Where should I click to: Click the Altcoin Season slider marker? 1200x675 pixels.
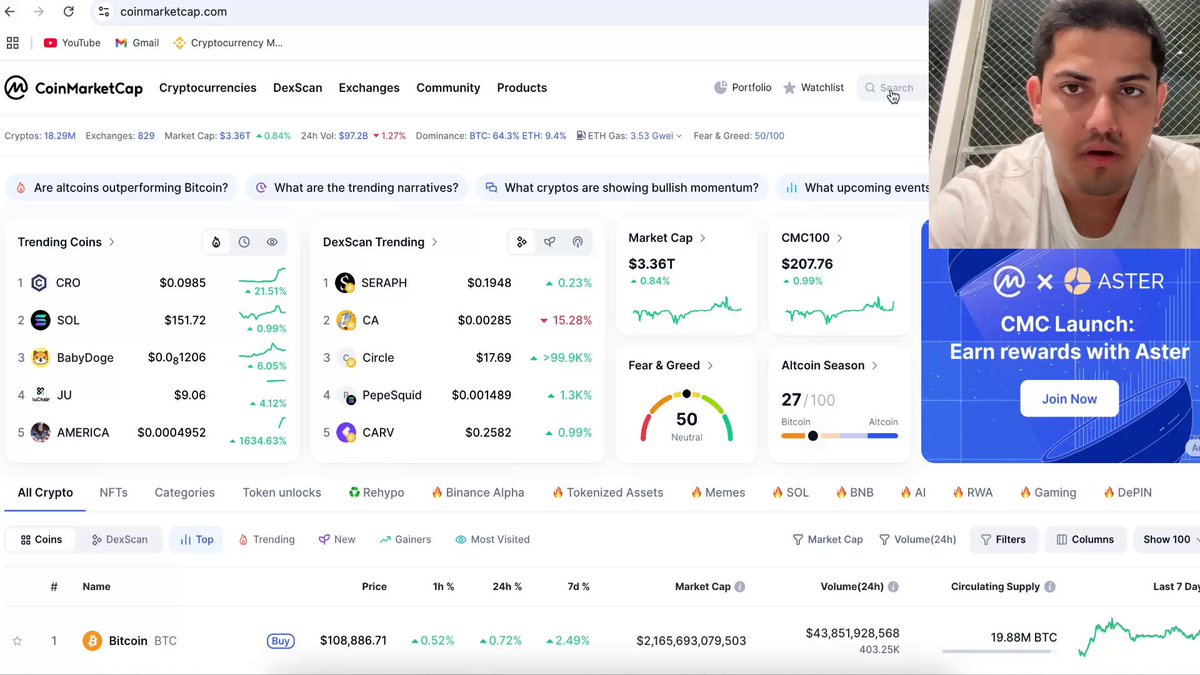click(x=813, y=436)
